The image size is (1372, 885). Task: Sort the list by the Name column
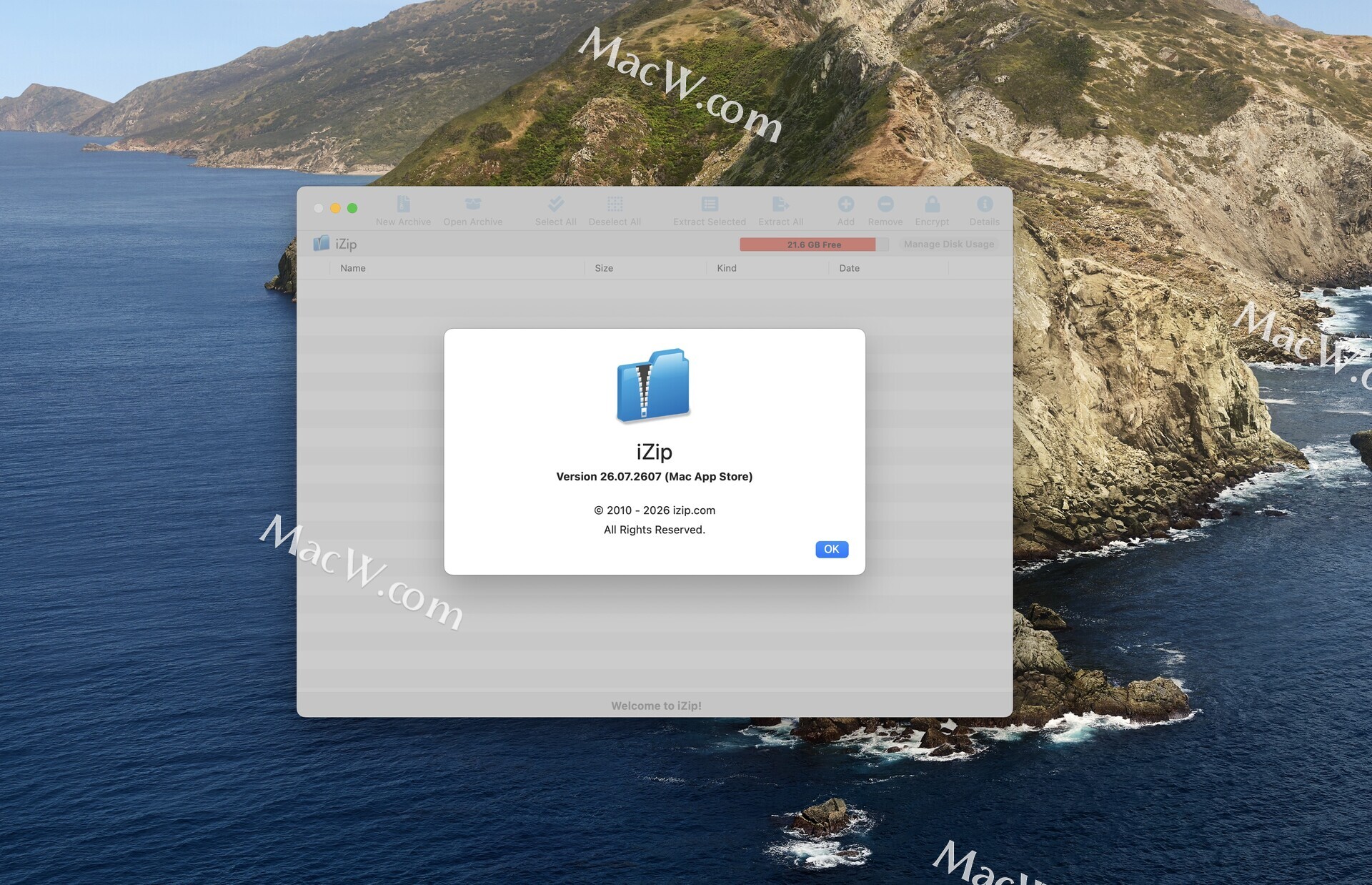click(456, 268)
